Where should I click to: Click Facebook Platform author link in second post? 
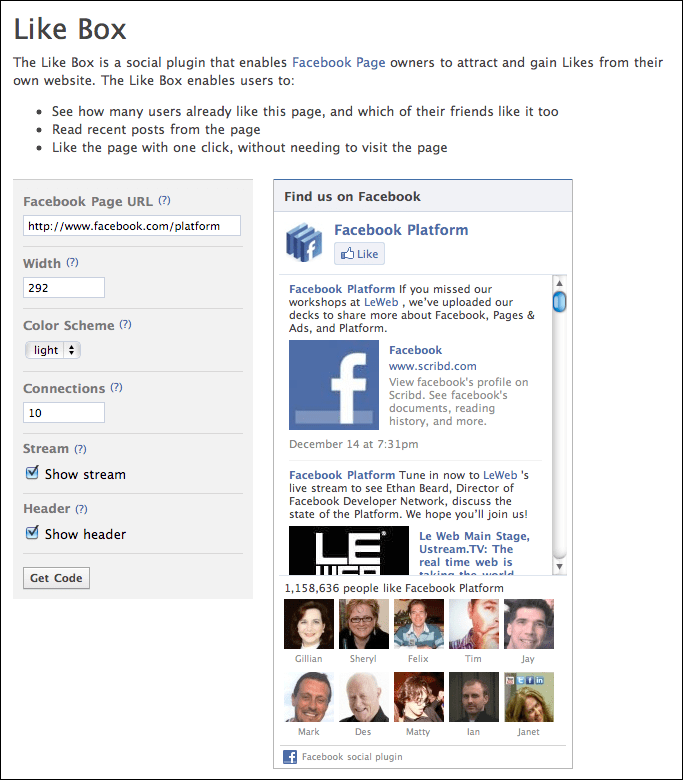(x=342, y=475)
